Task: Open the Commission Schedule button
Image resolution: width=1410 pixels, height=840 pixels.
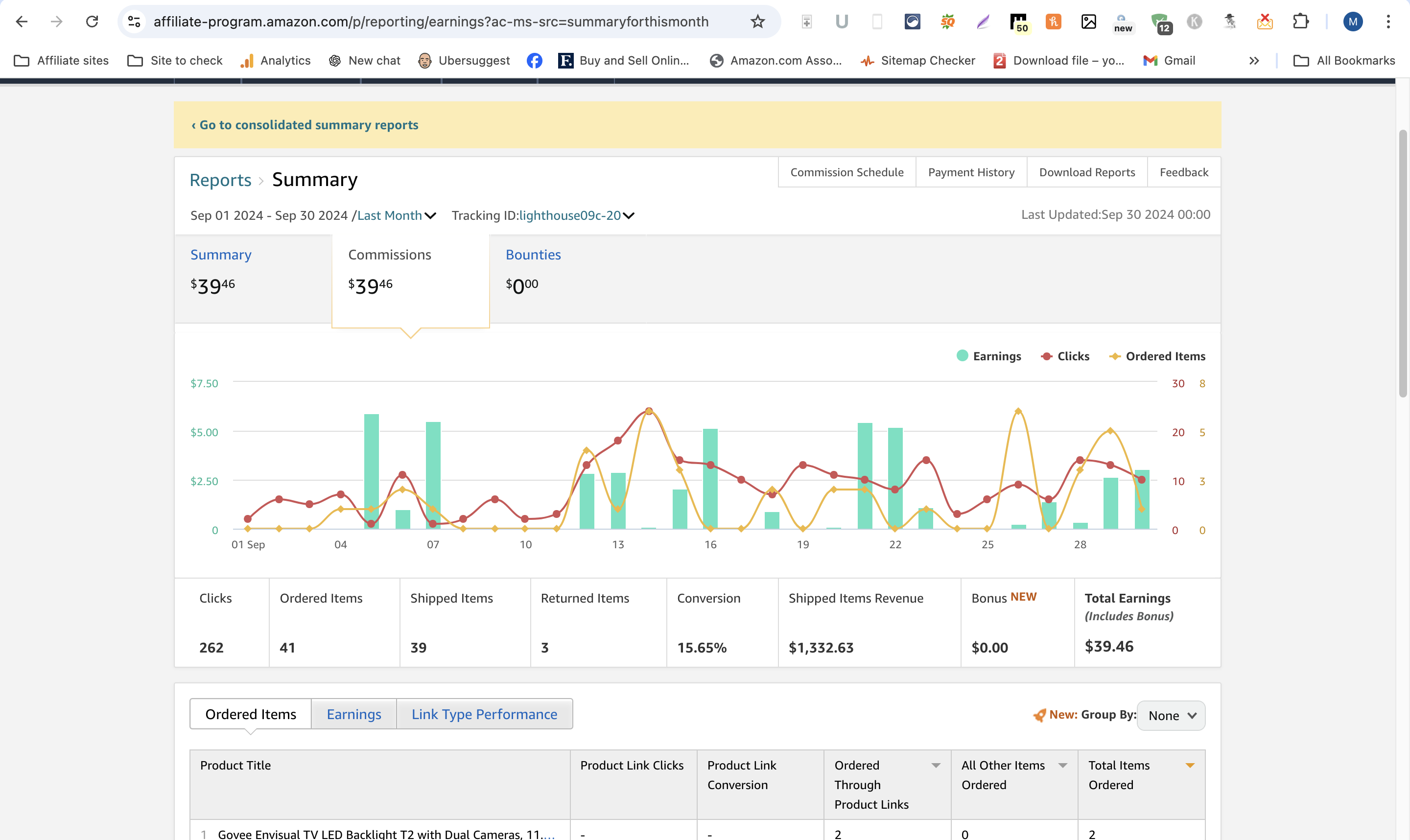Action: [x=847, y=172]
